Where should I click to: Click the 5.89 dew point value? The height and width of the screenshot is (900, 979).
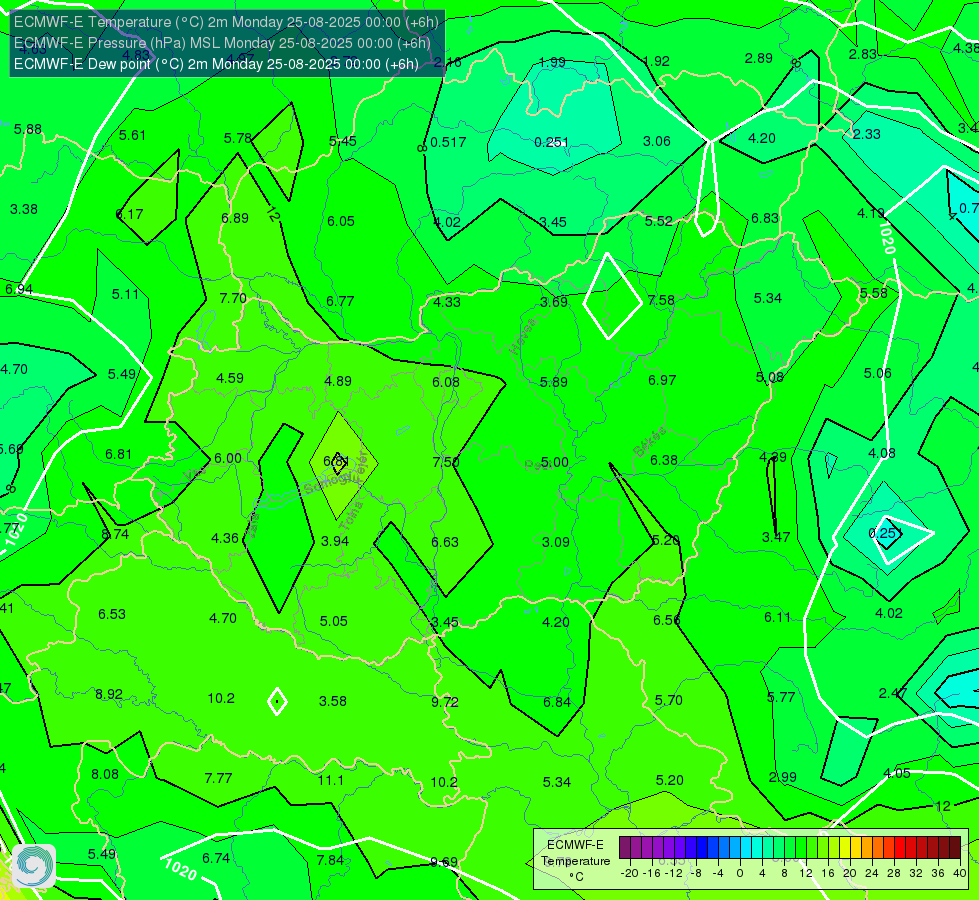tap(554, 382)
